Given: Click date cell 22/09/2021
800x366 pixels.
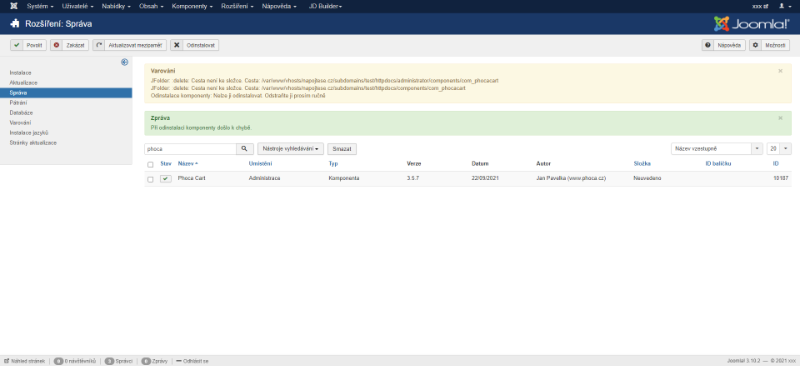Looking at the screenshot, I should pos(484,179).
